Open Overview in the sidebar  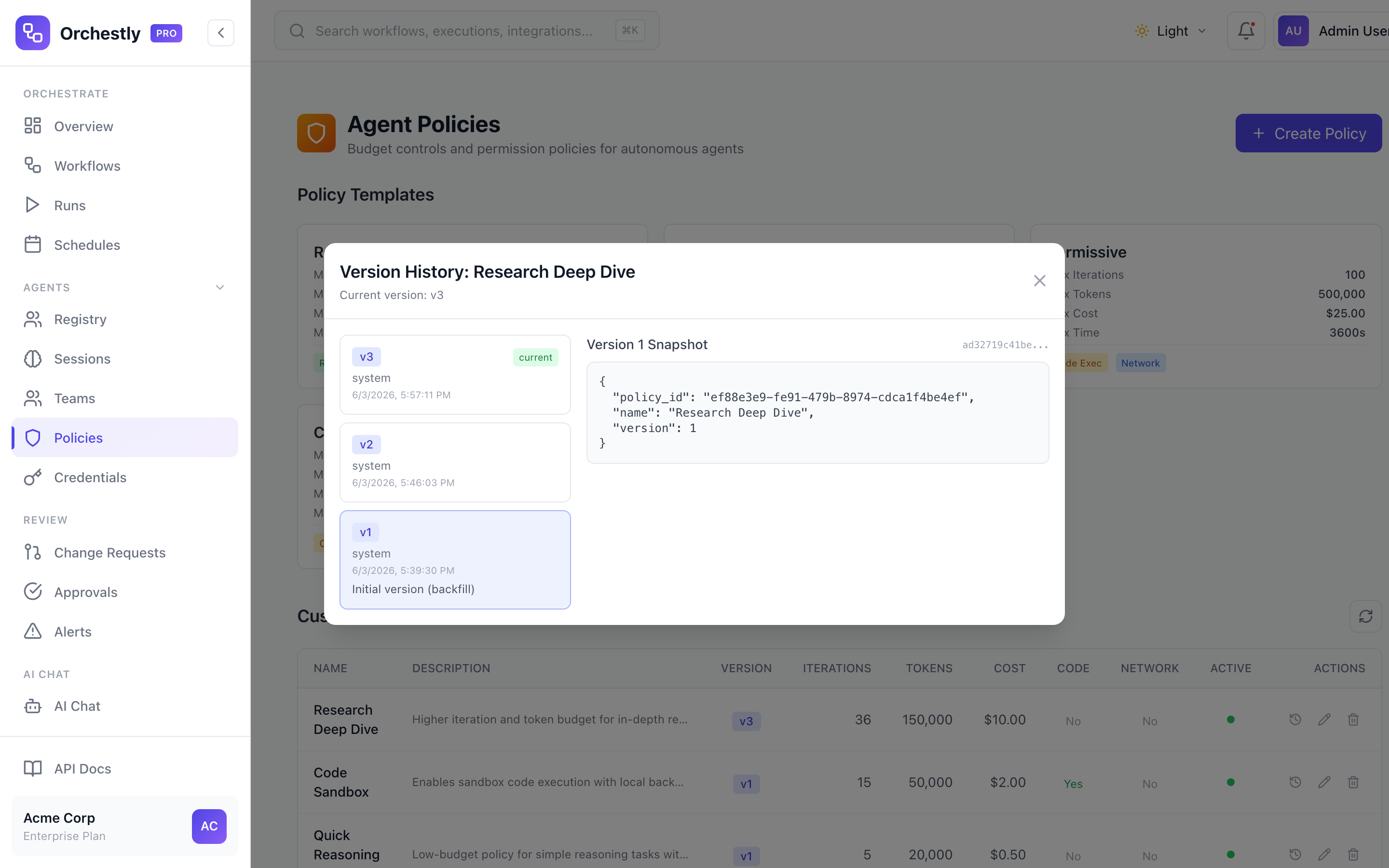124,126
